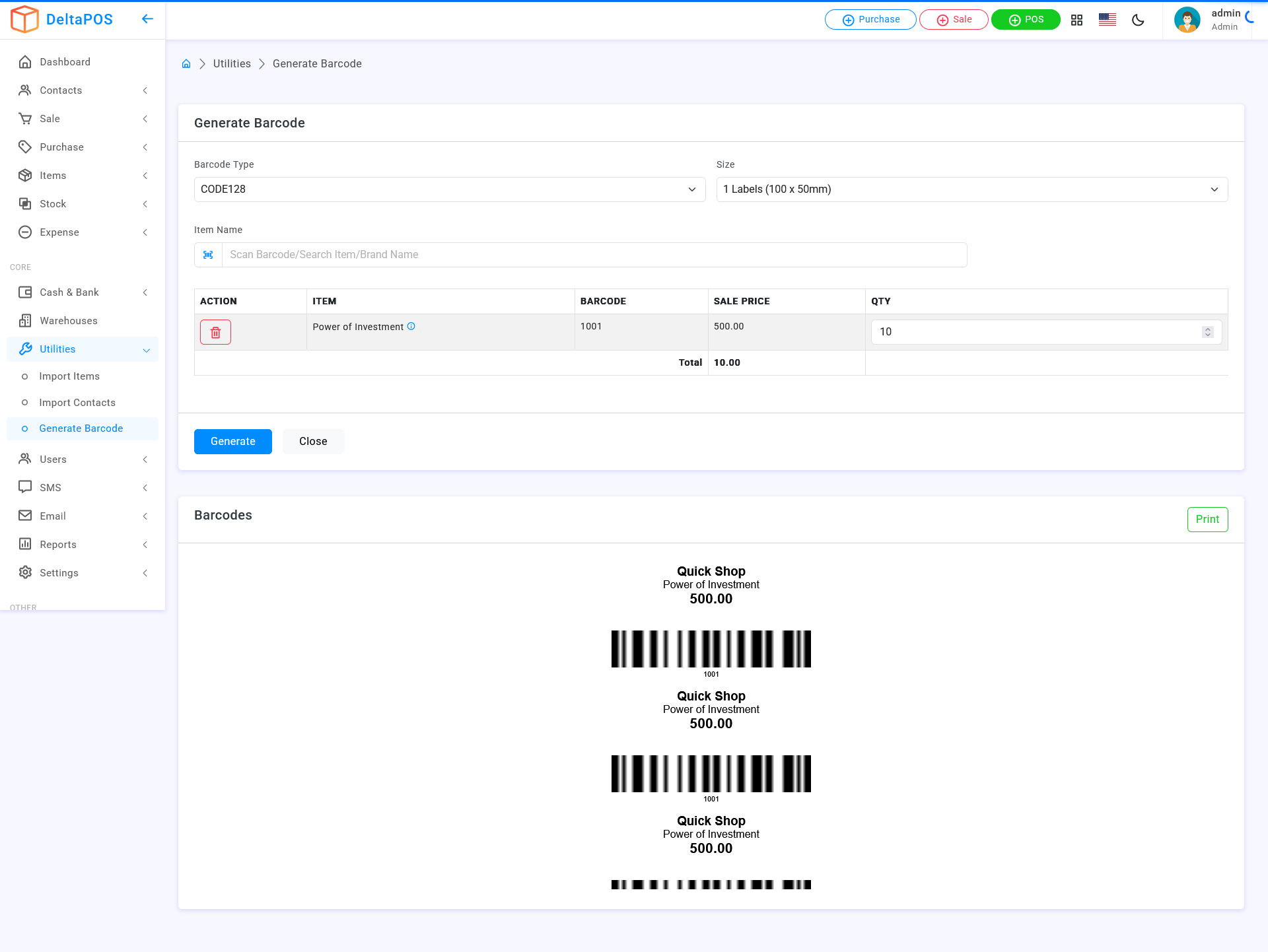Expand the Items menu chevron

tap(145, 176)
